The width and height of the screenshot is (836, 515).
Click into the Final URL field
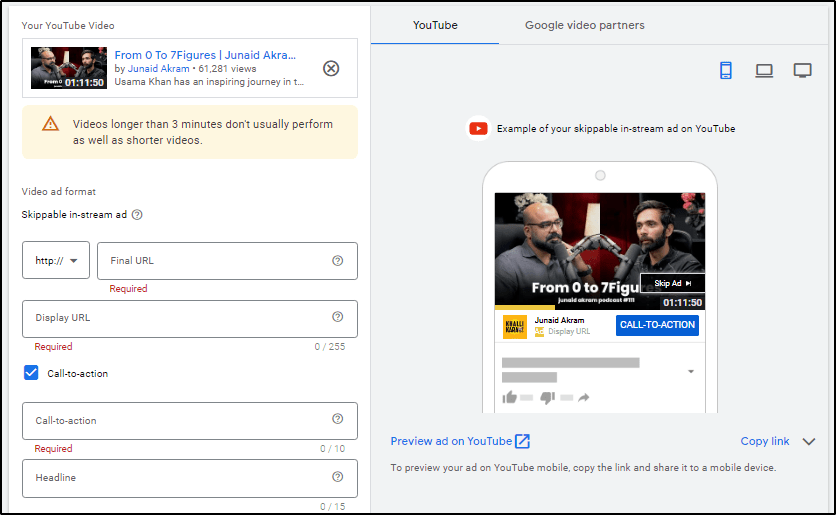(227, 261)
